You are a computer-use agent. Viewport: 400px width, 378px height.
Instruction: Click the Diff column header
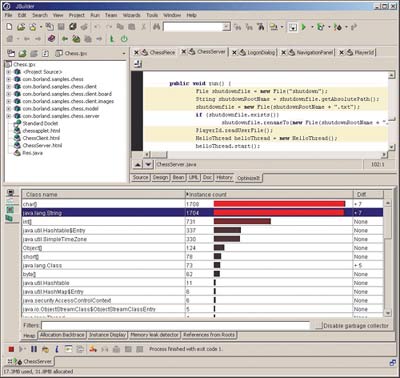tap(368, 194)
